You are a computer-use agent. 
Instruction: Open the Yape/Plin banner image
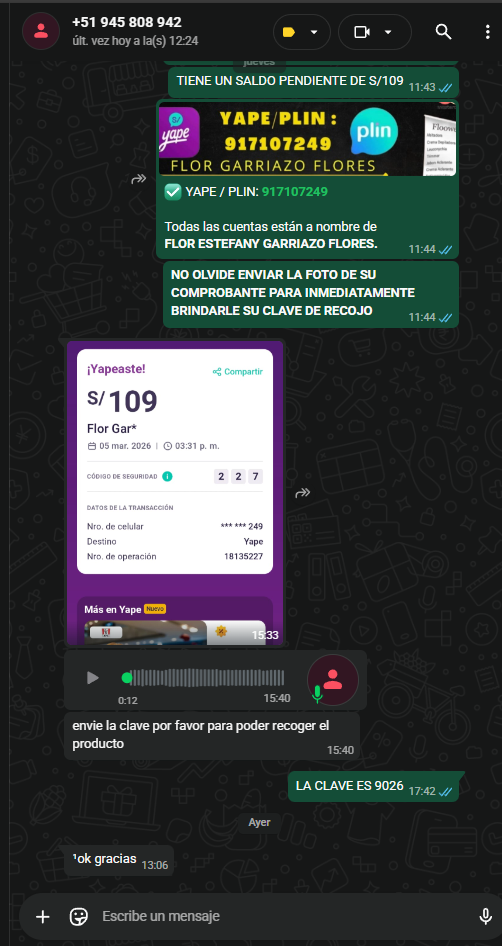[307, 139]
